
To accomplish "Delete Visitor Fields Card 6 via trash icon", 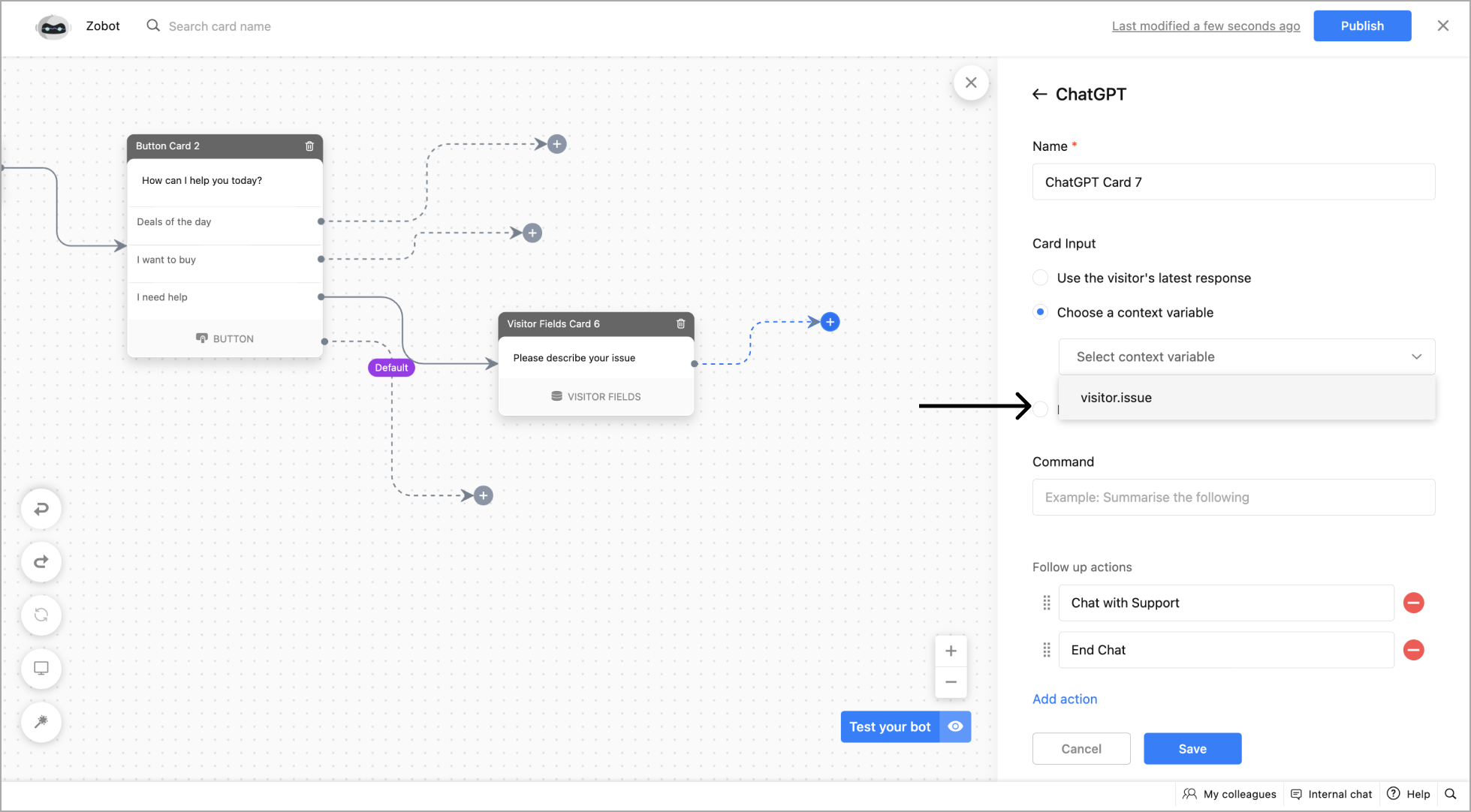I will (681, 324).
